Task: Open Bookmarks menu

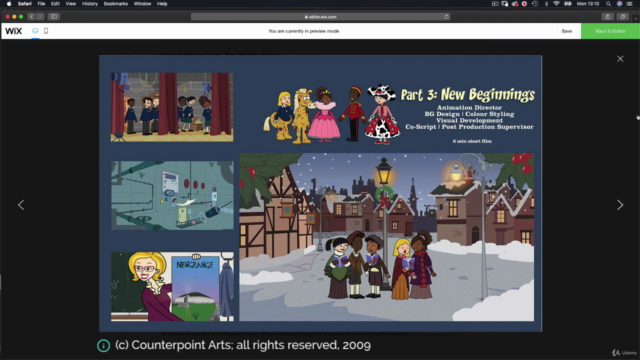Action: pyautogui.click(x=116, y=4)
